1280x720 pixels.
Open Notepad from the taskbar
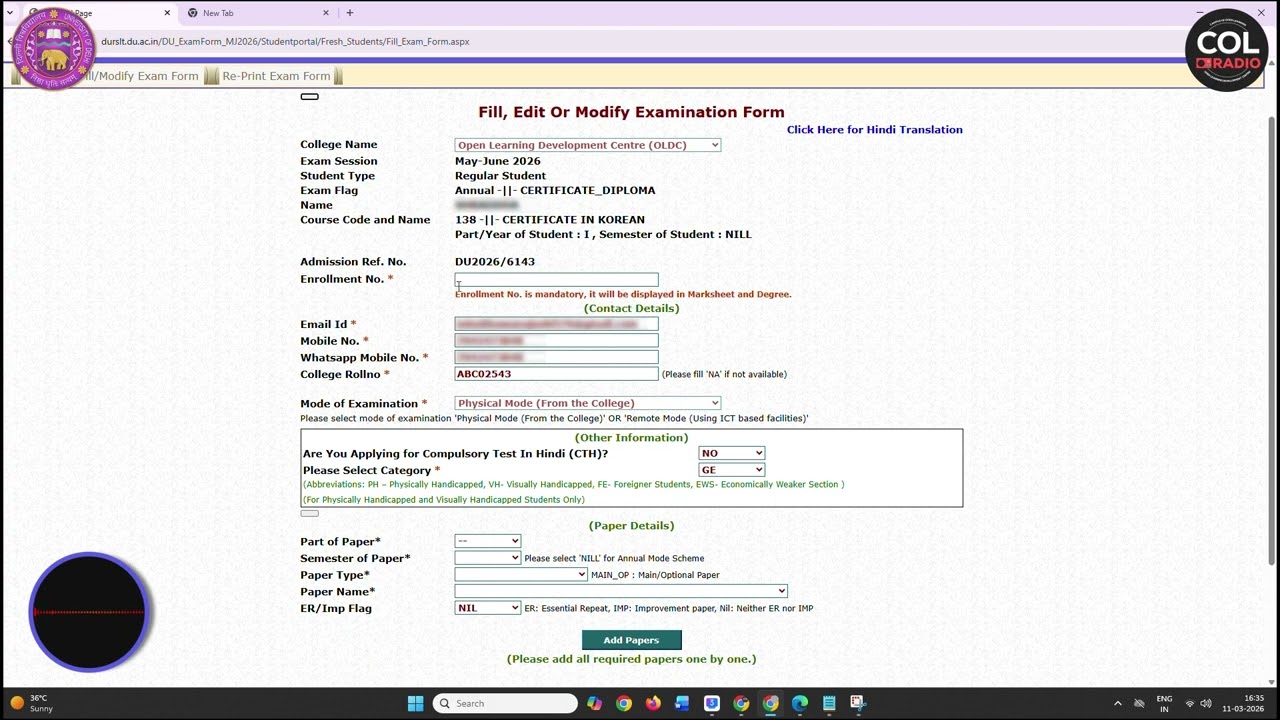tap(829, 703)
